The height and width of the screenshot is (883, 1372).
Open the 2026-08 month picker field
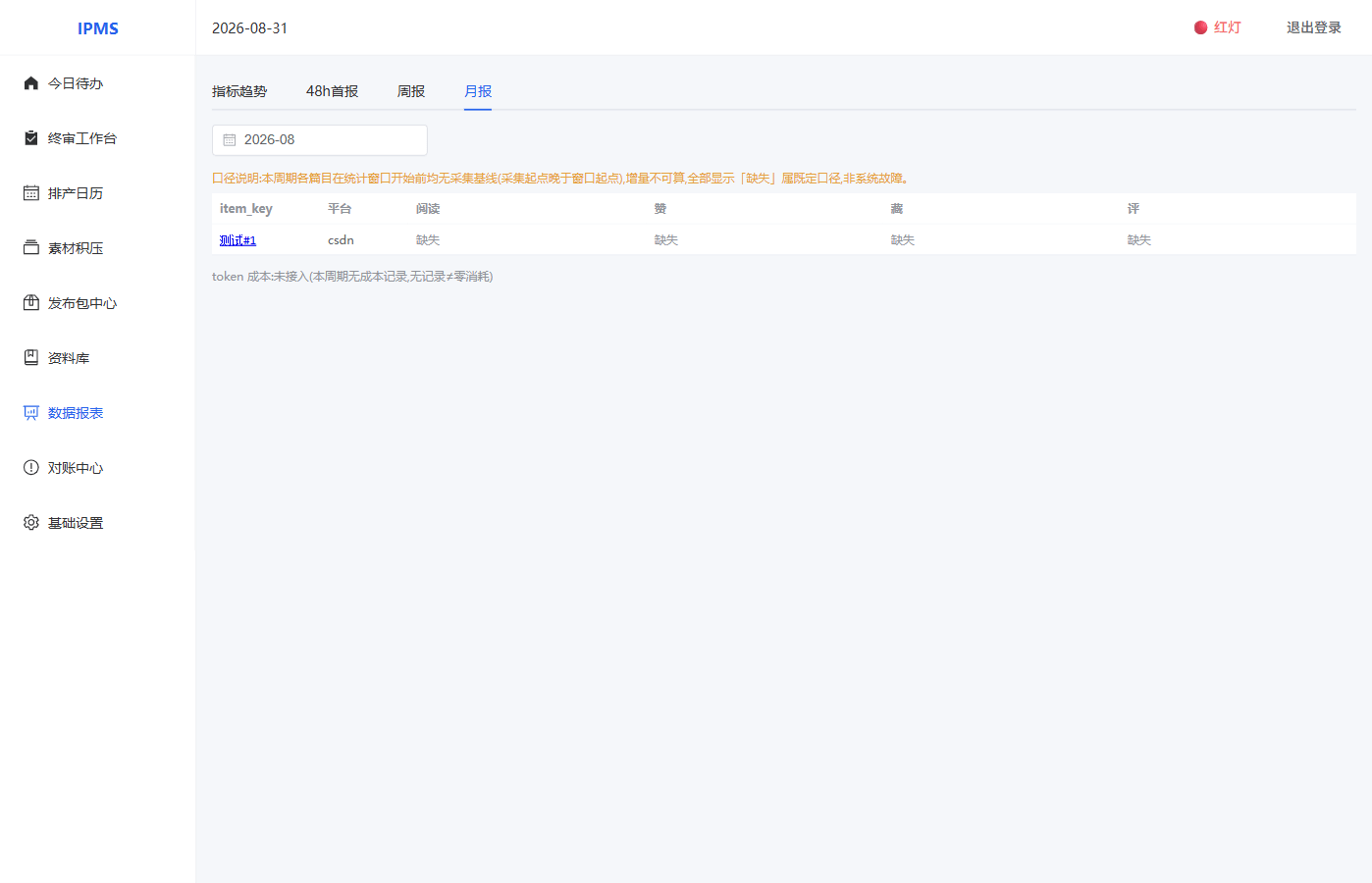pos(320,140)
